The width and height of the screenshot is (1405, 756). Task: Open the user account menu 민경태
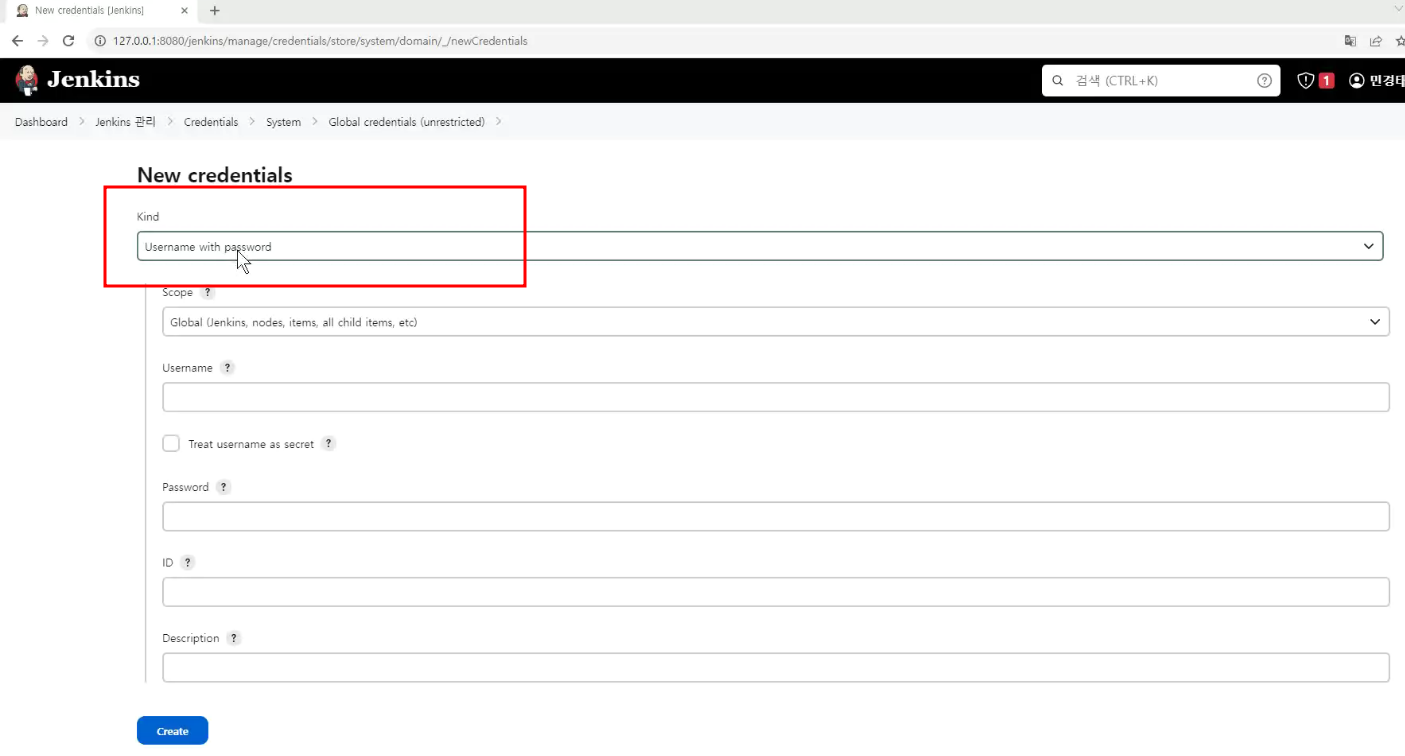1377,81
